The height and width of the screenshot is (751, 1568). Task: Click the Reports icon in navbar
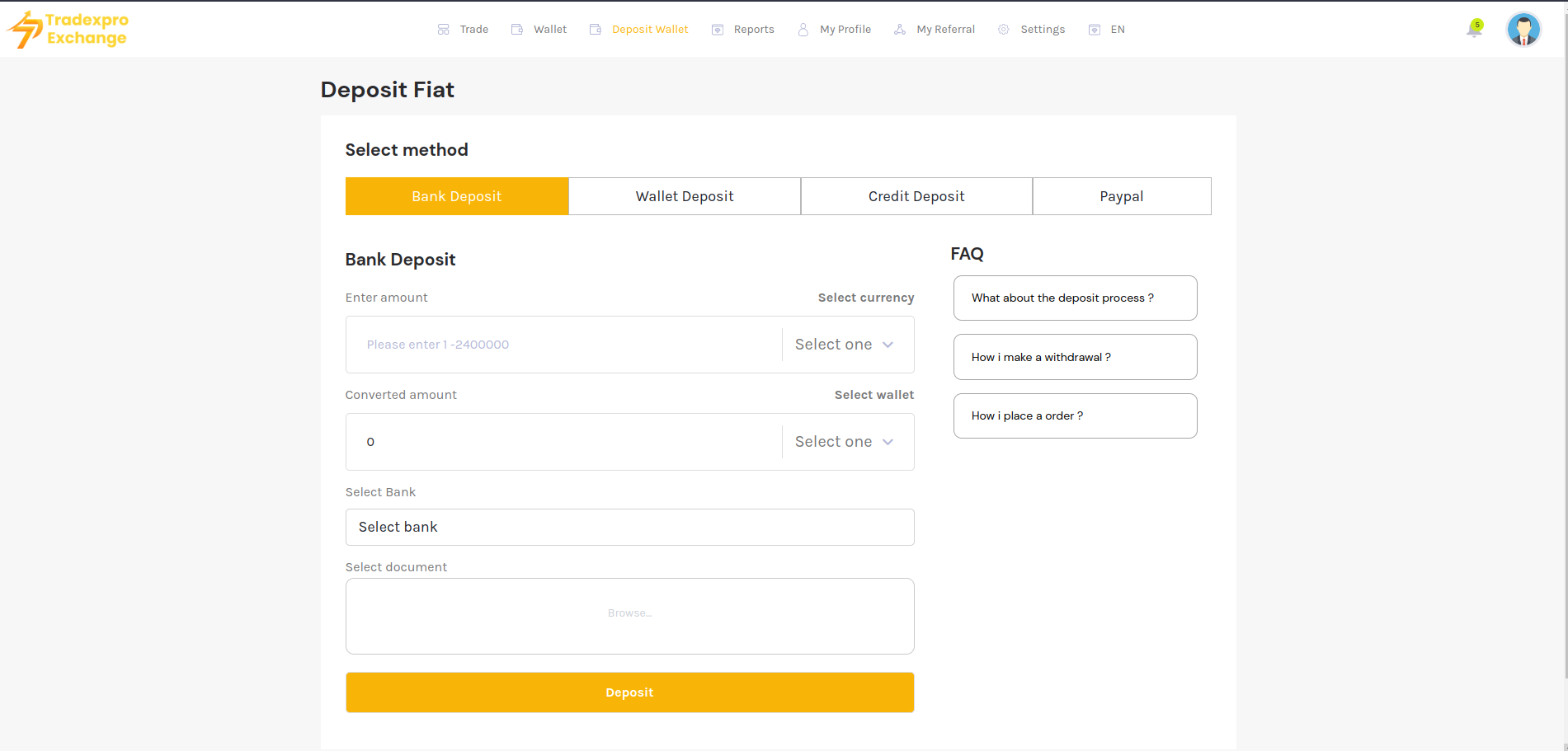(x=718, y=30)
